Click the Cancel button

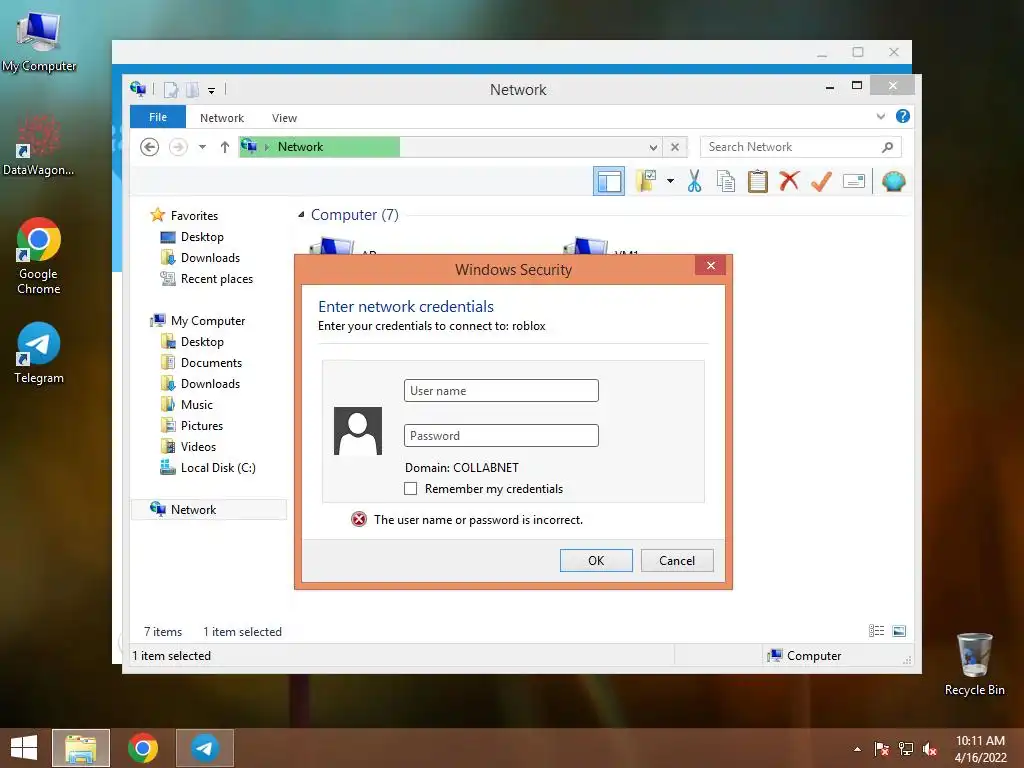pyautogui.click(x=677, y=560)
